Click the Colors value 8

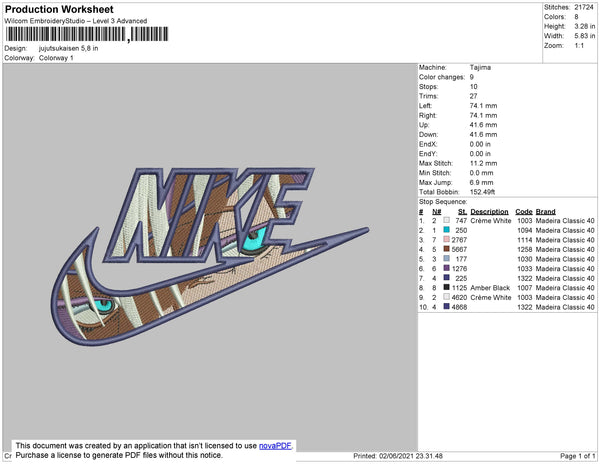(x=576, y=17)
